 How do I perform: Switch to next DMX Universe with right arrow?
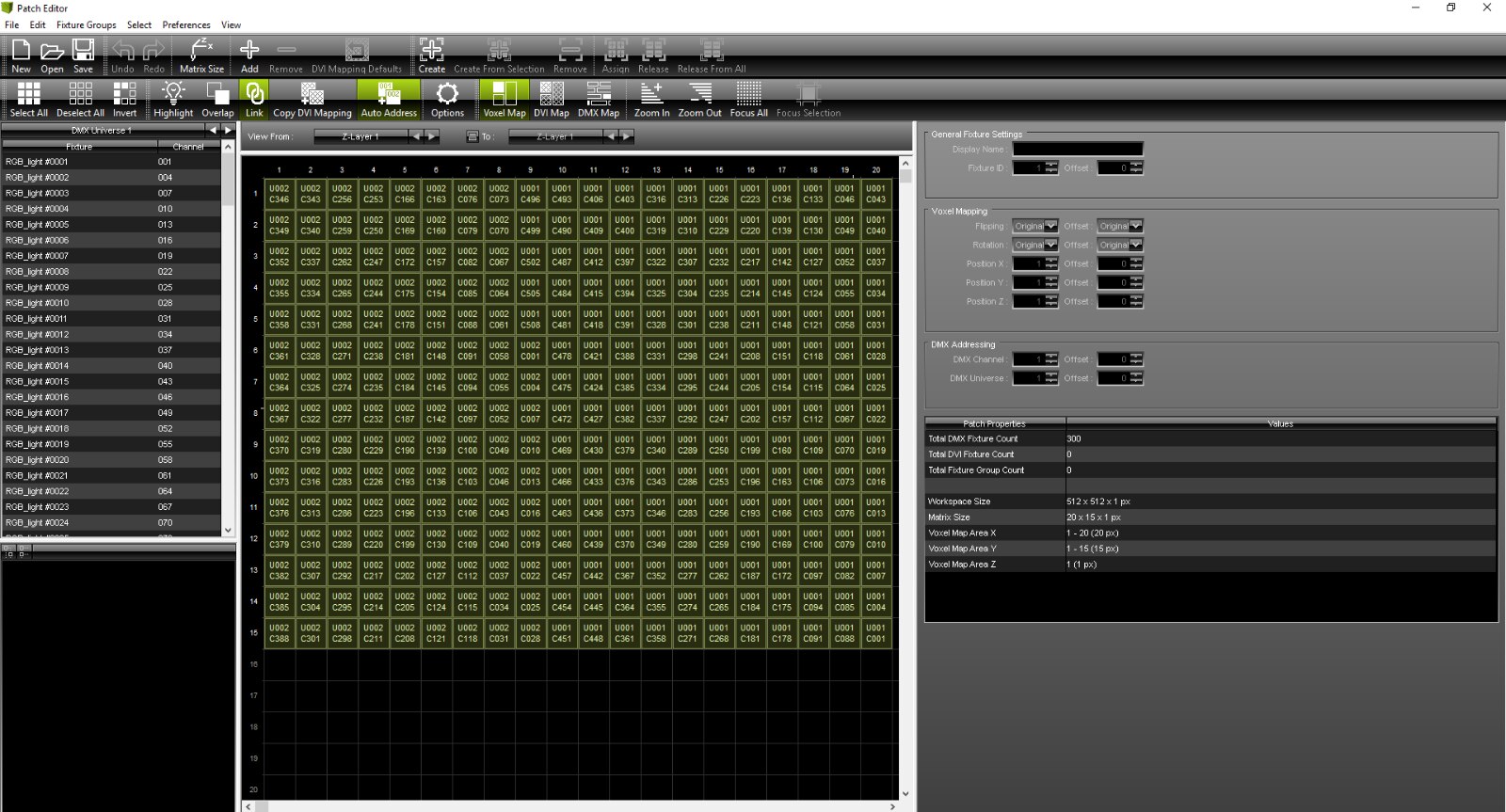(x=227, y=130)
